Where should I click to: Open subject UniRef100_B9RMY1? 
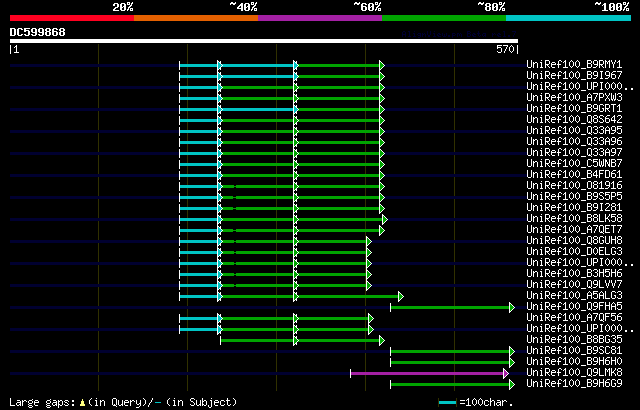tap(574, 64)
